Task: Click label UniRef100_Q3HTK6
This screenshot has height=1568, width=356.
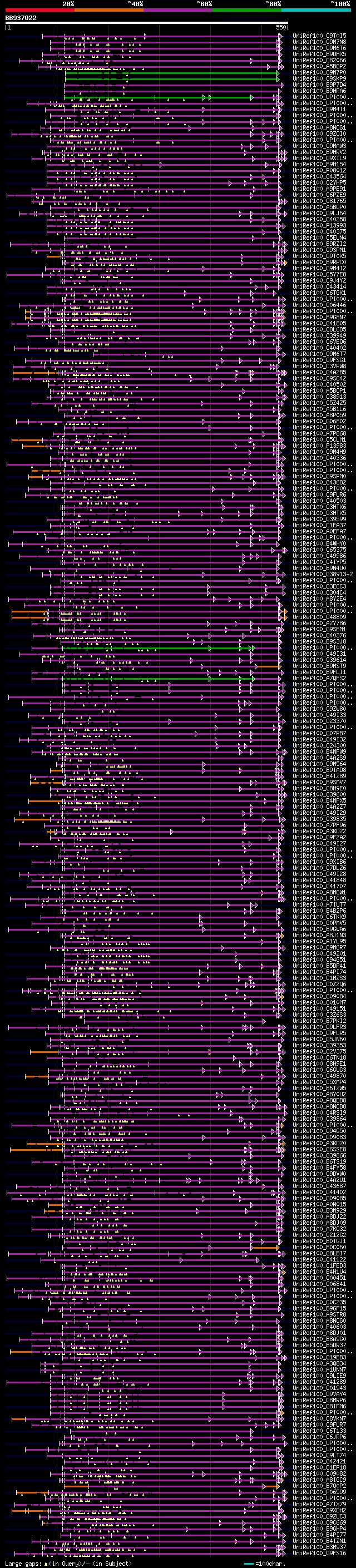Action: coord(319,507)
